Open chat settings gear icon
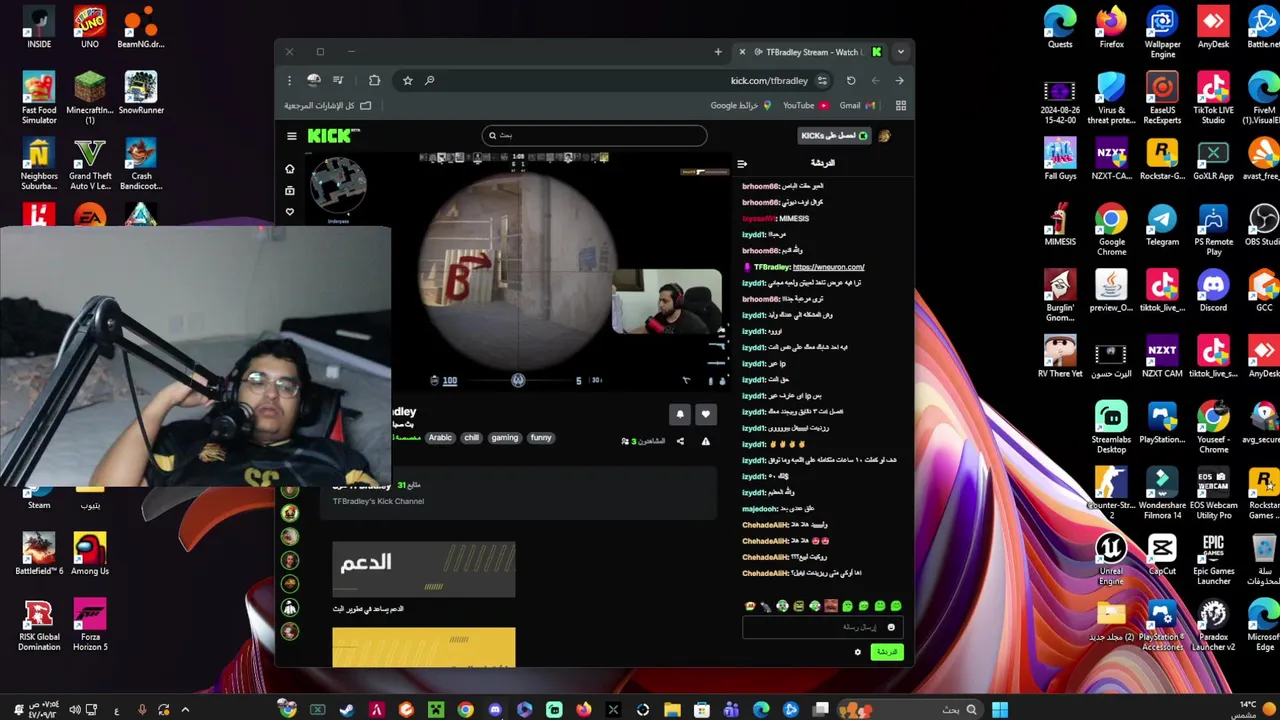Viewport: 1280px width, 720px height. [x=857, y=652]
